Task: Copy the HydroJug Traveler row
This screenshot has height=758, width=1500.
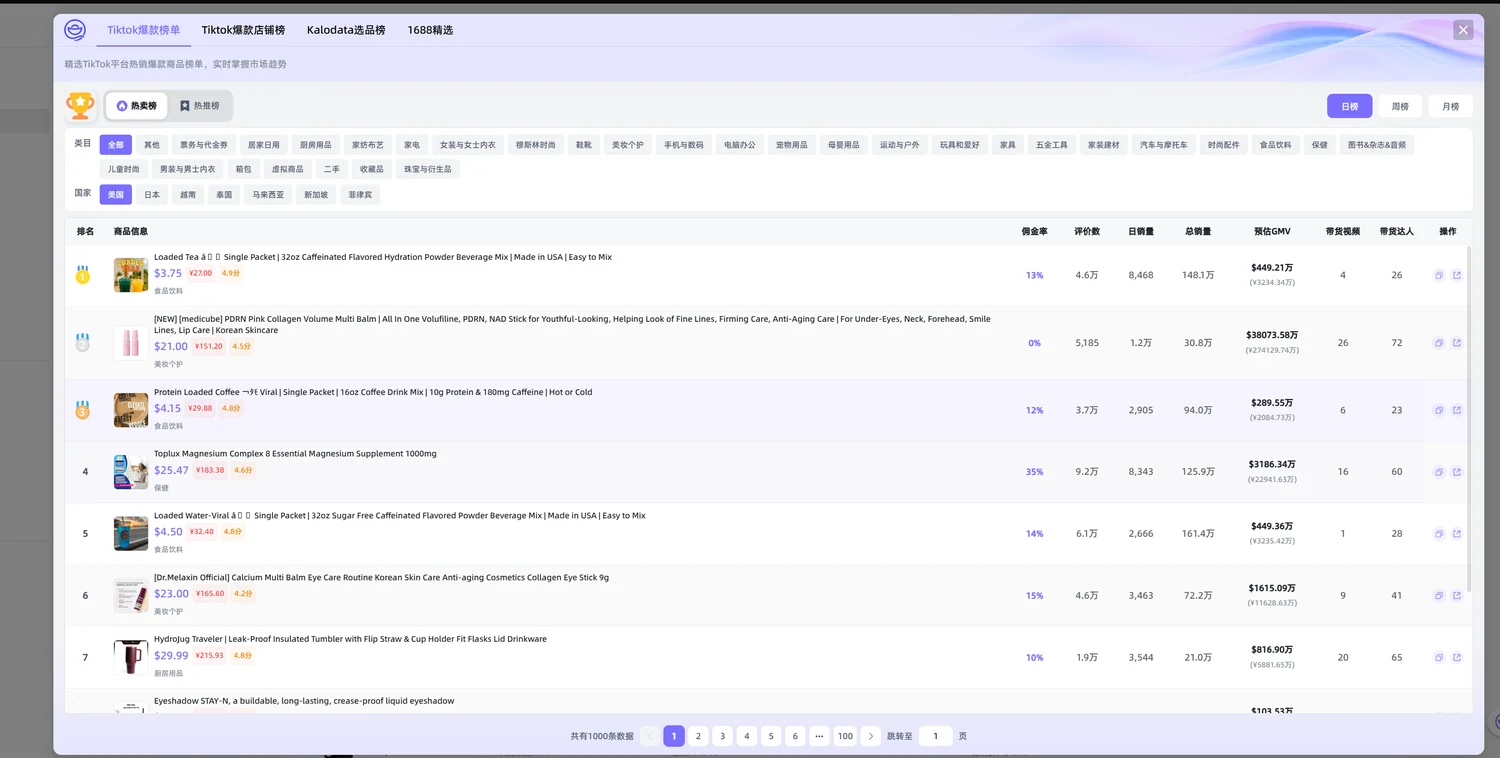Action: (x=1439, y=658)
